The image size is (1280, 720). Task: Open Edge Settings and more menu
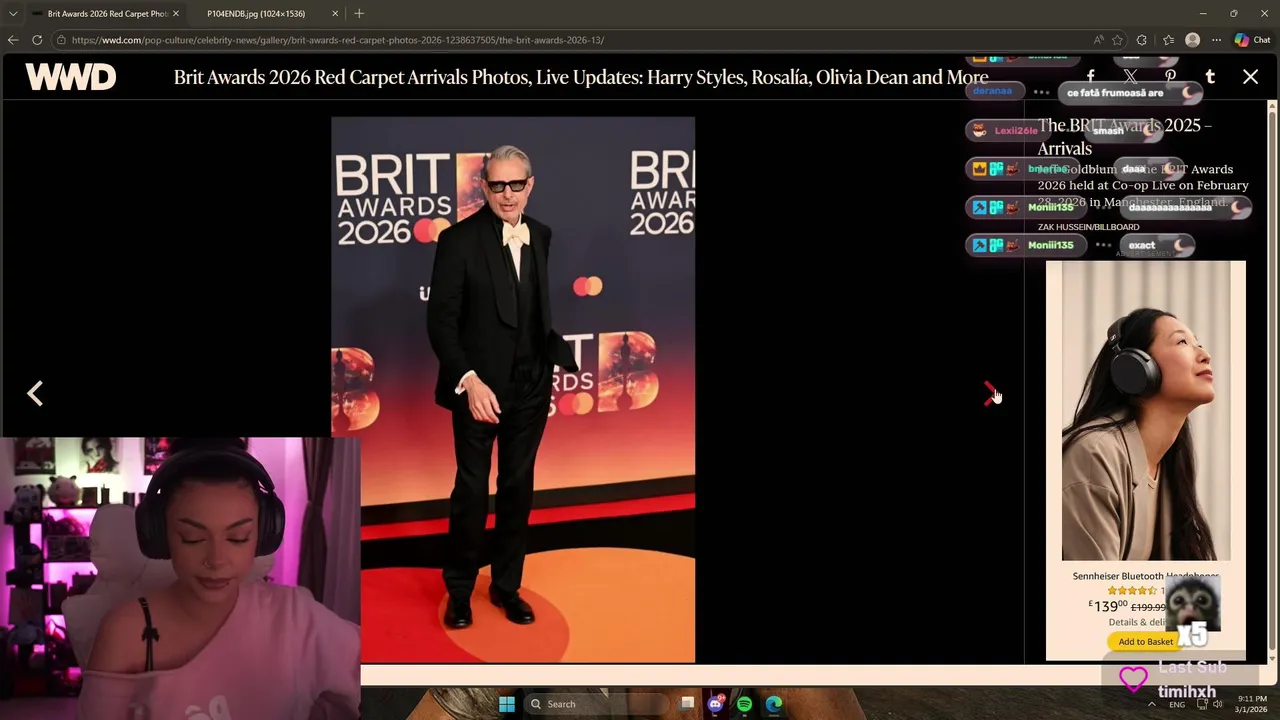coord(1216,40)
